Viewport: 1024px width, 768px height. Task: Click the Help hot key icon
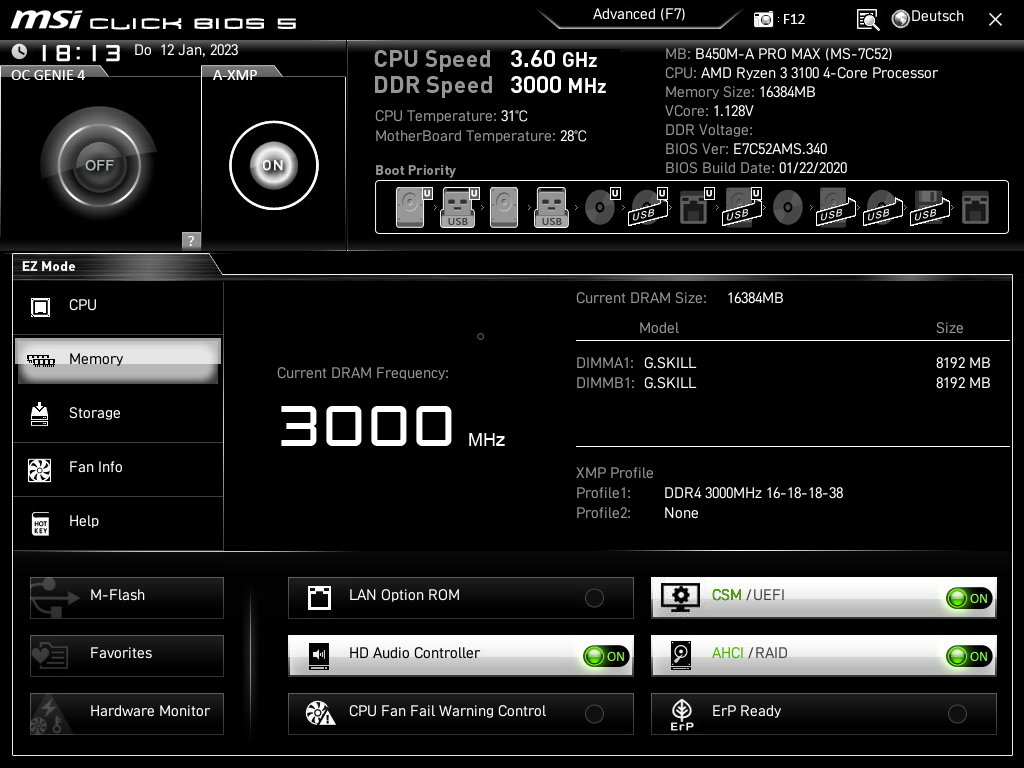pos(40,523)
